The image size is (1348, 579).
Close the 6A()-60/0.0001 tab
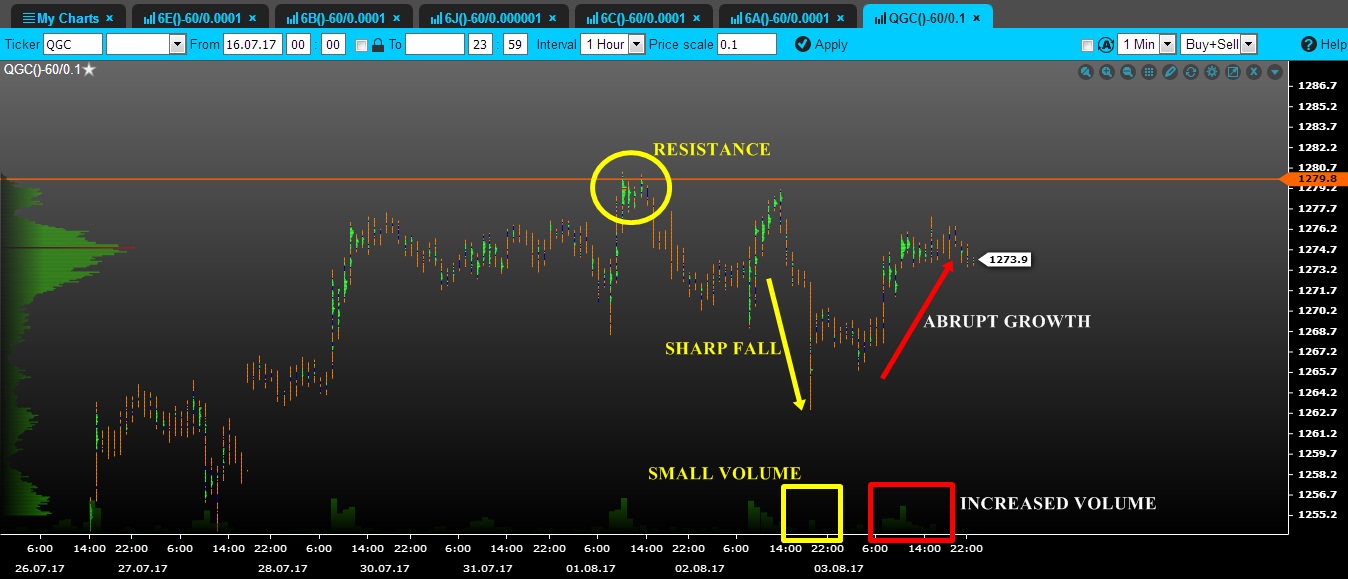pyautogui.click(x=839, y=18)
